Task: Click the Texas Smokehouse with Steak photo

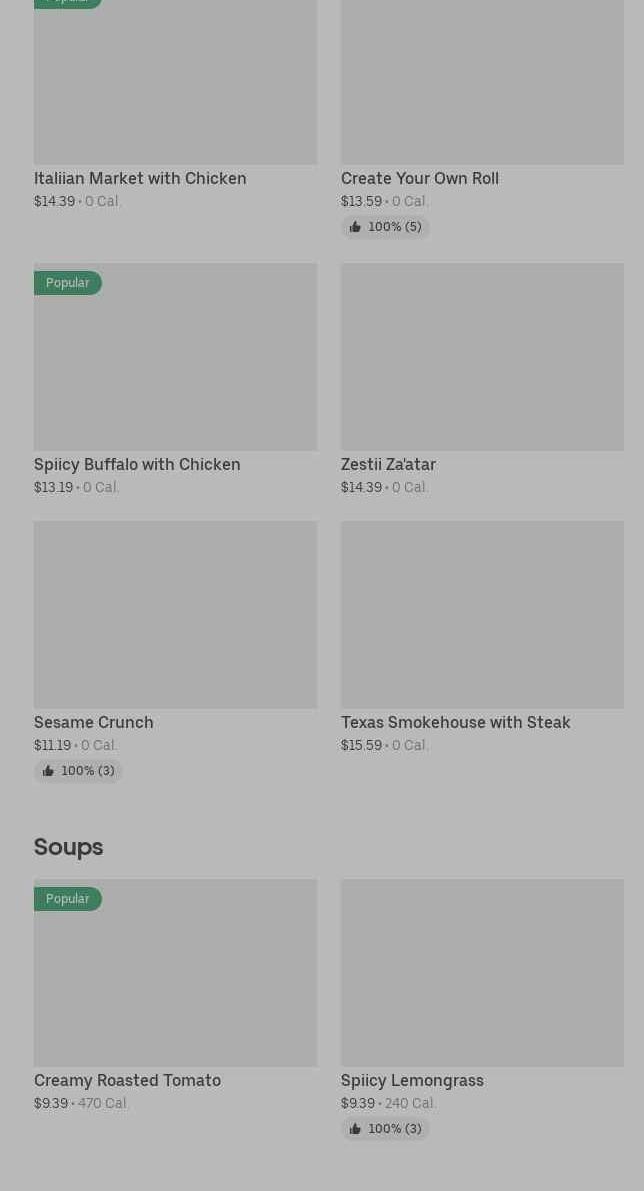Action: (482, 614)
